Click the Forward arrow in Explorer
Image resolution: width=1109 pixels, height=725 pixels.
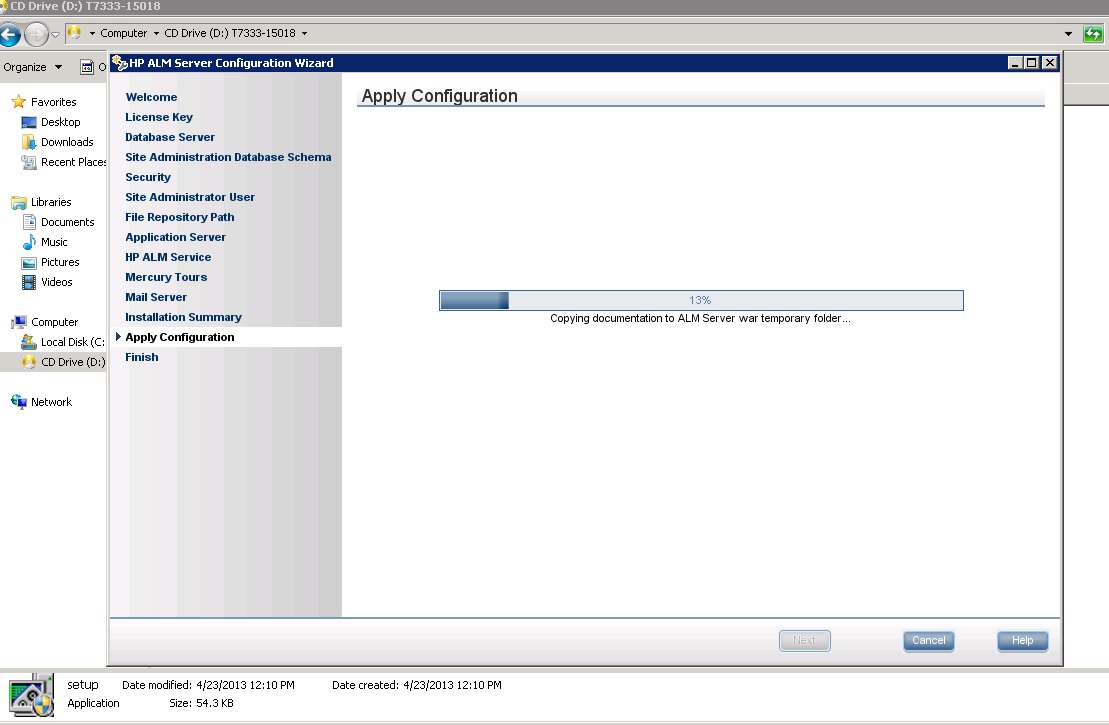click(36, 33)
